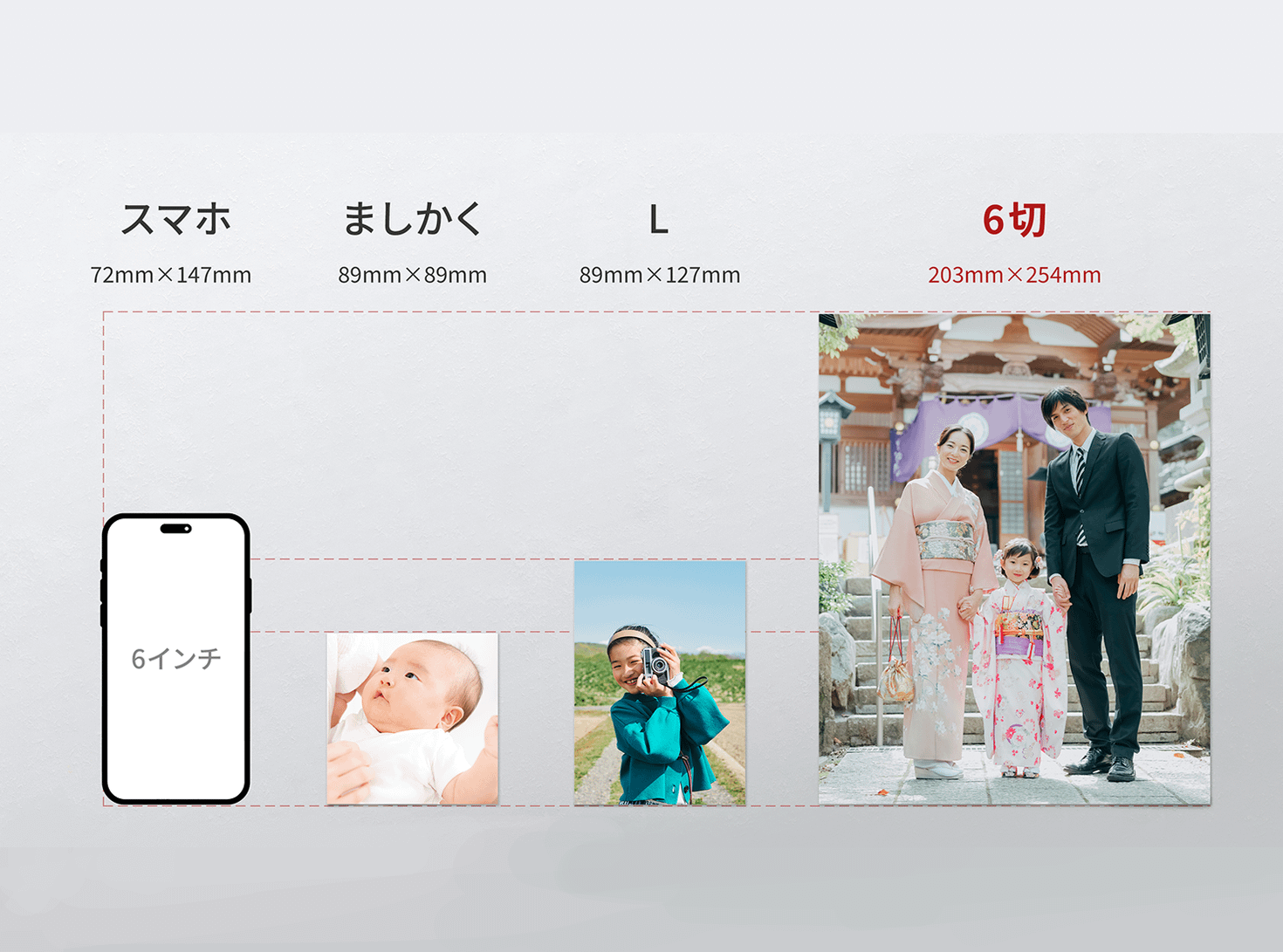Click the power button on phone's right edge
Screen dimensions: 1283x952
tap(250, 595)
